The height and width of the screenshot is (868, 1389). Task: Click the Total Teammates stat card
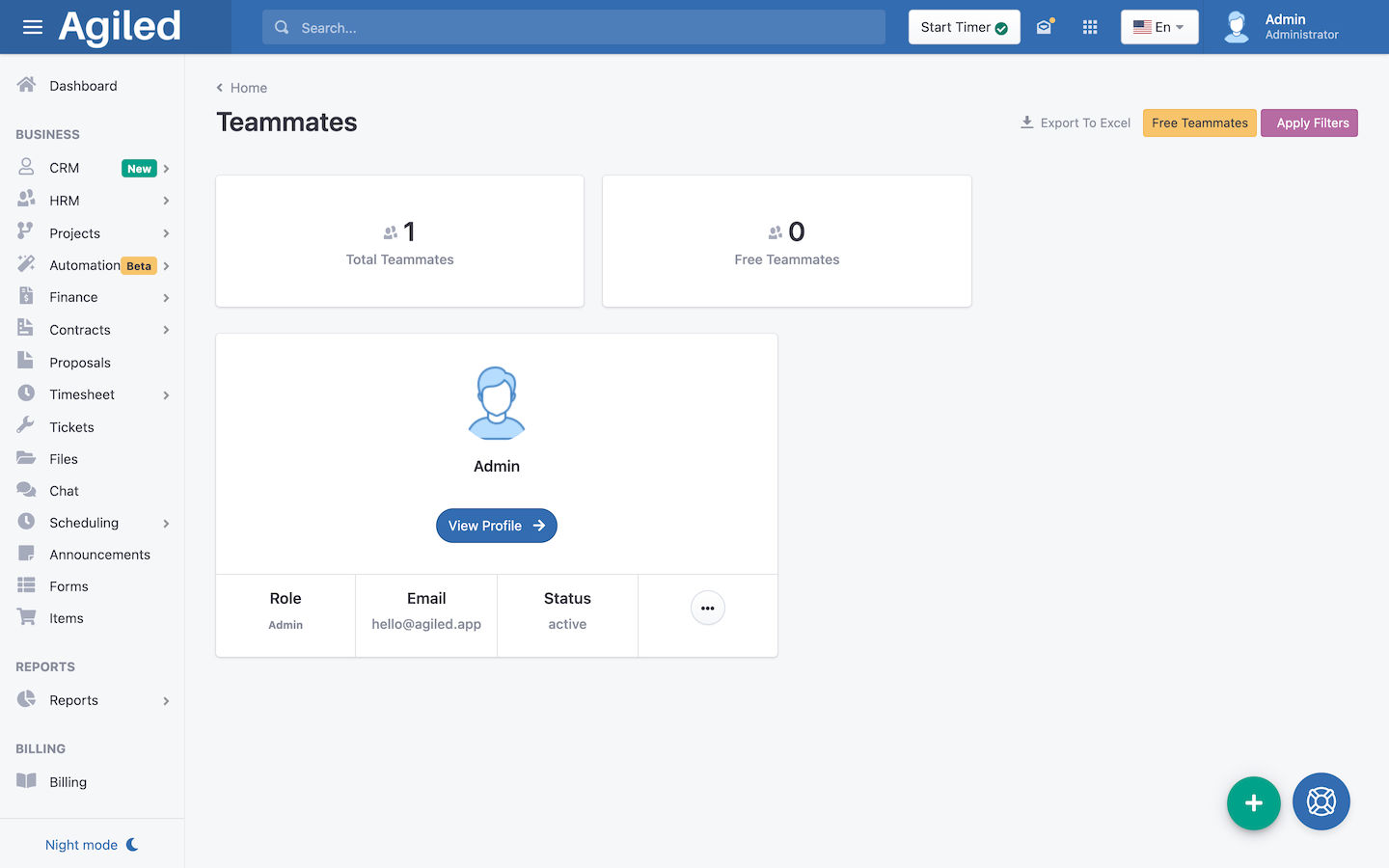400,241
